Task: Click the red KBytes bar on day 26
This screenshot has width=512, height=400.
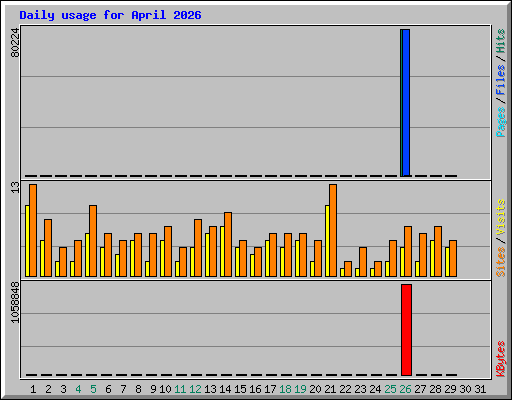Action: (x=406, y=330)
